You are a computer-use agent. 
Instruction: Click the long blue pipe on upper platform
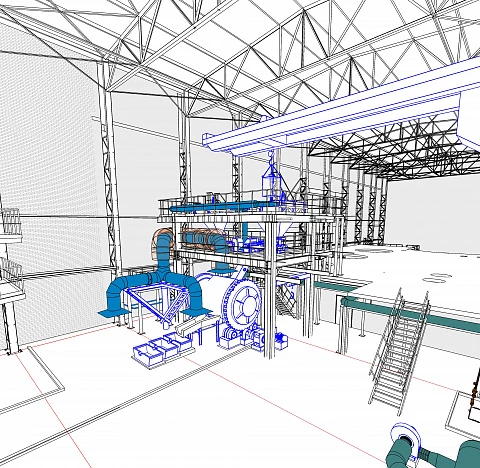220,207
